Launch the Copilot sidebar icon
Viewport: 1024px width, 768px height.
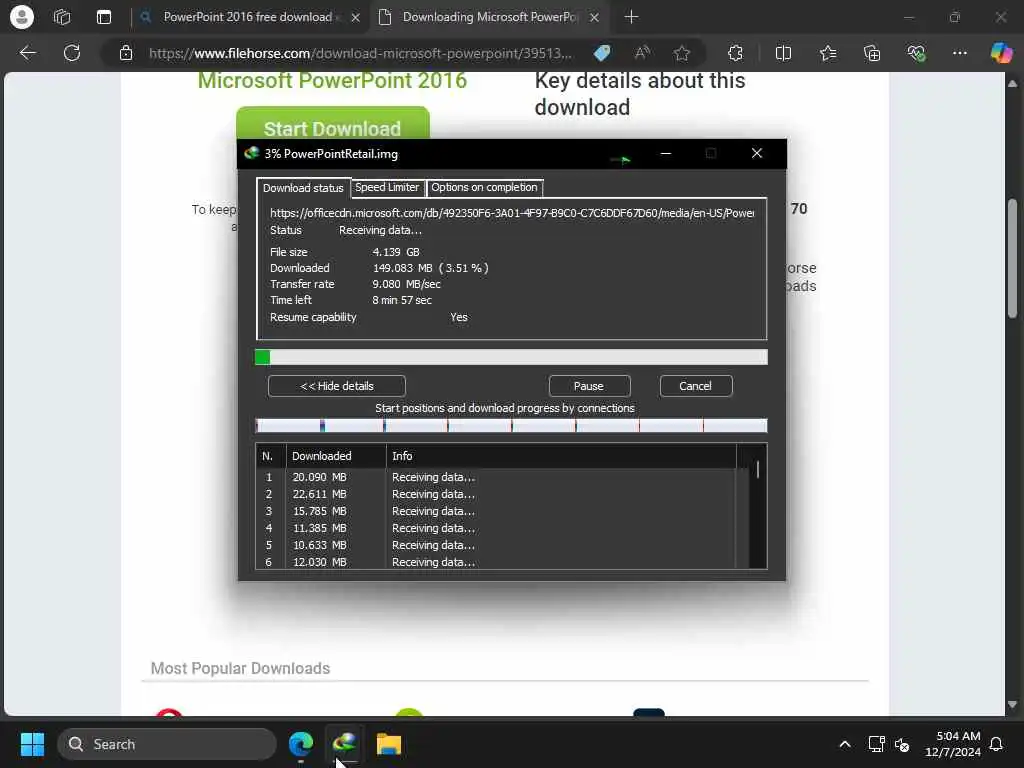coord(1001,53)
